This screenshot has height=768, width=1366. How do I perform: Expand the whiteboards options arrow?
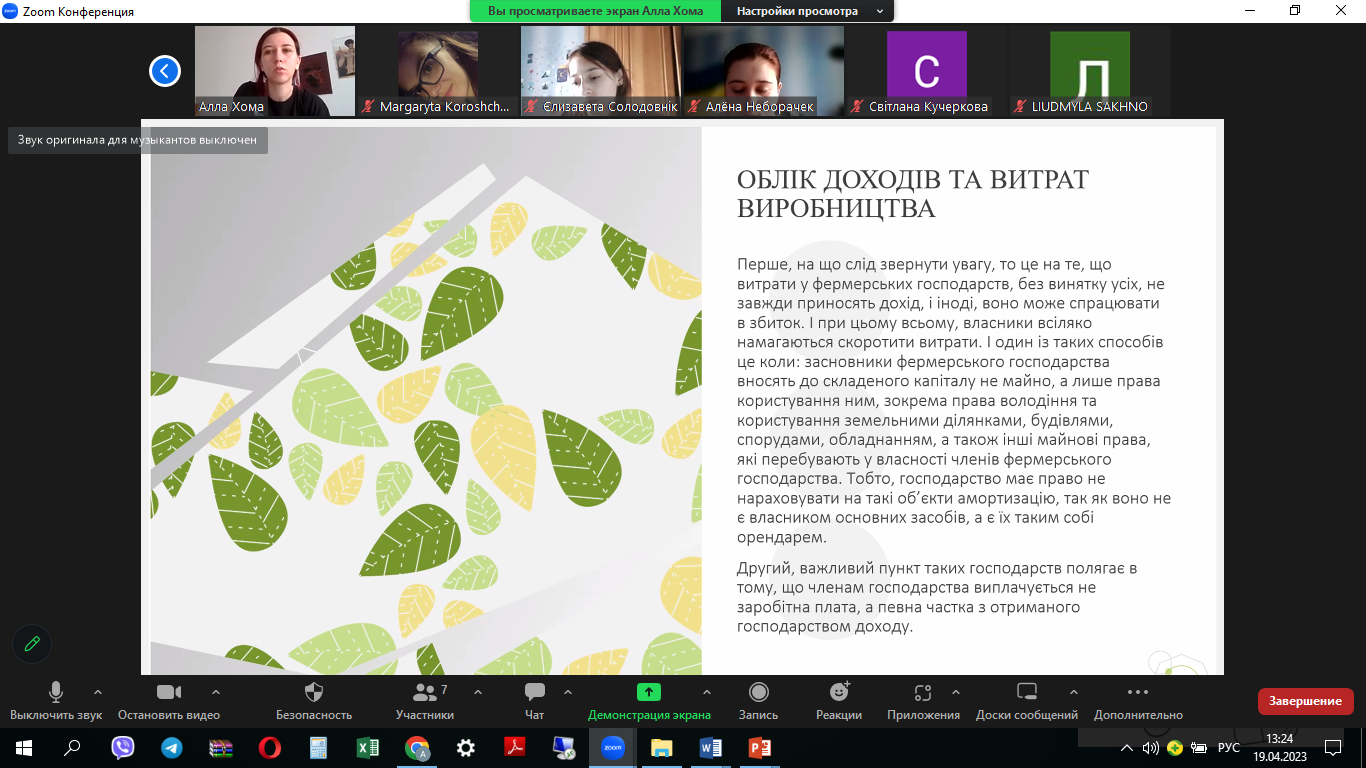tap(1074, 692)
